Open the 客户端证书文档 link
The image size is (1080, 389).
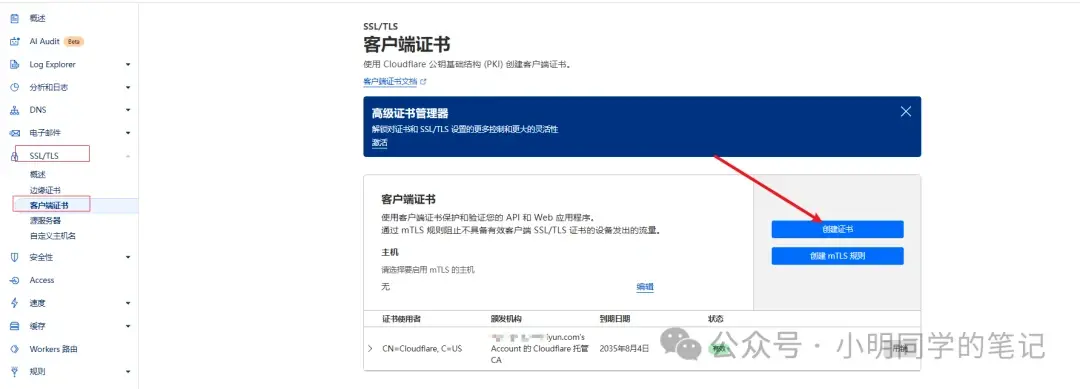click(390, 81)
